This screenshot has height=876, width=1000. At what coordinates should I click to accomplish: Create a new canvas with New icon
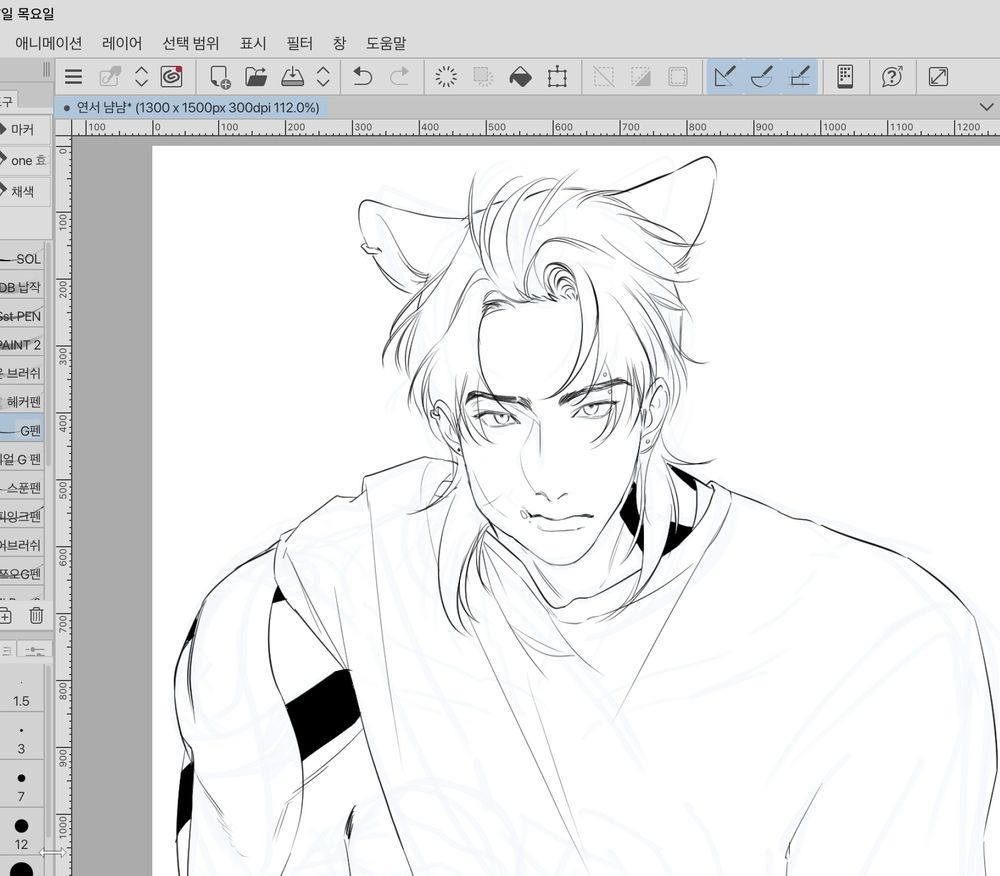(x=220, y=77)
